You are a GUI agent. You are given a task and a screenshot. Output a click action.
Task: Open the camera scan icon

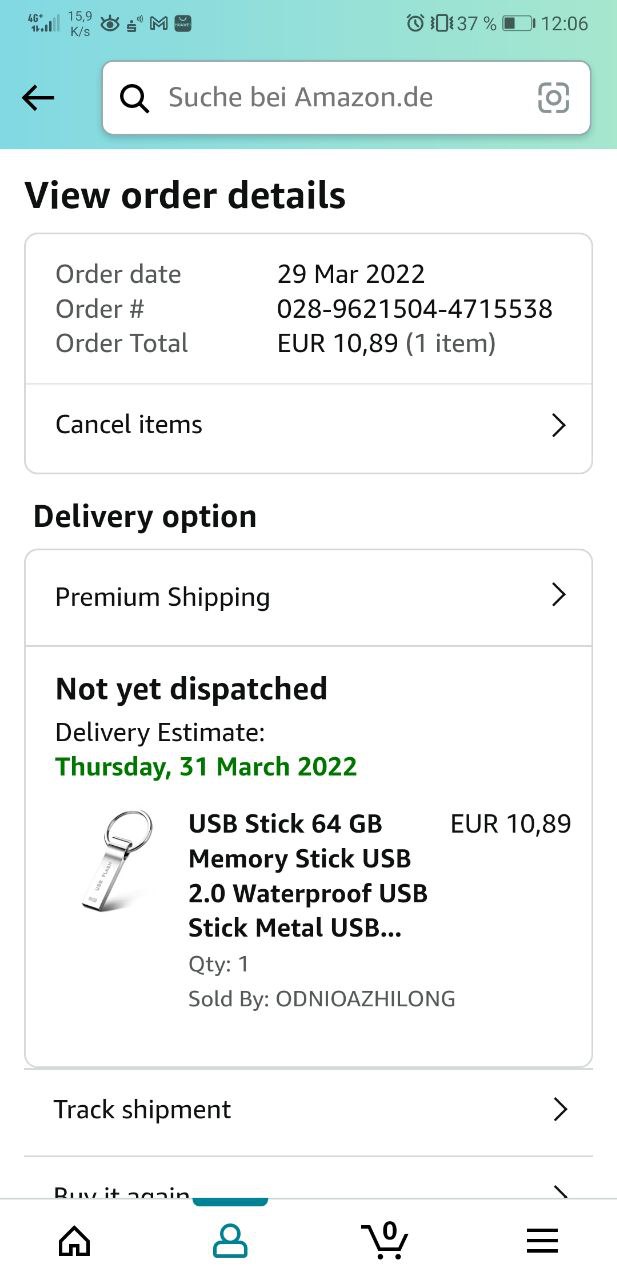[553, 98]
